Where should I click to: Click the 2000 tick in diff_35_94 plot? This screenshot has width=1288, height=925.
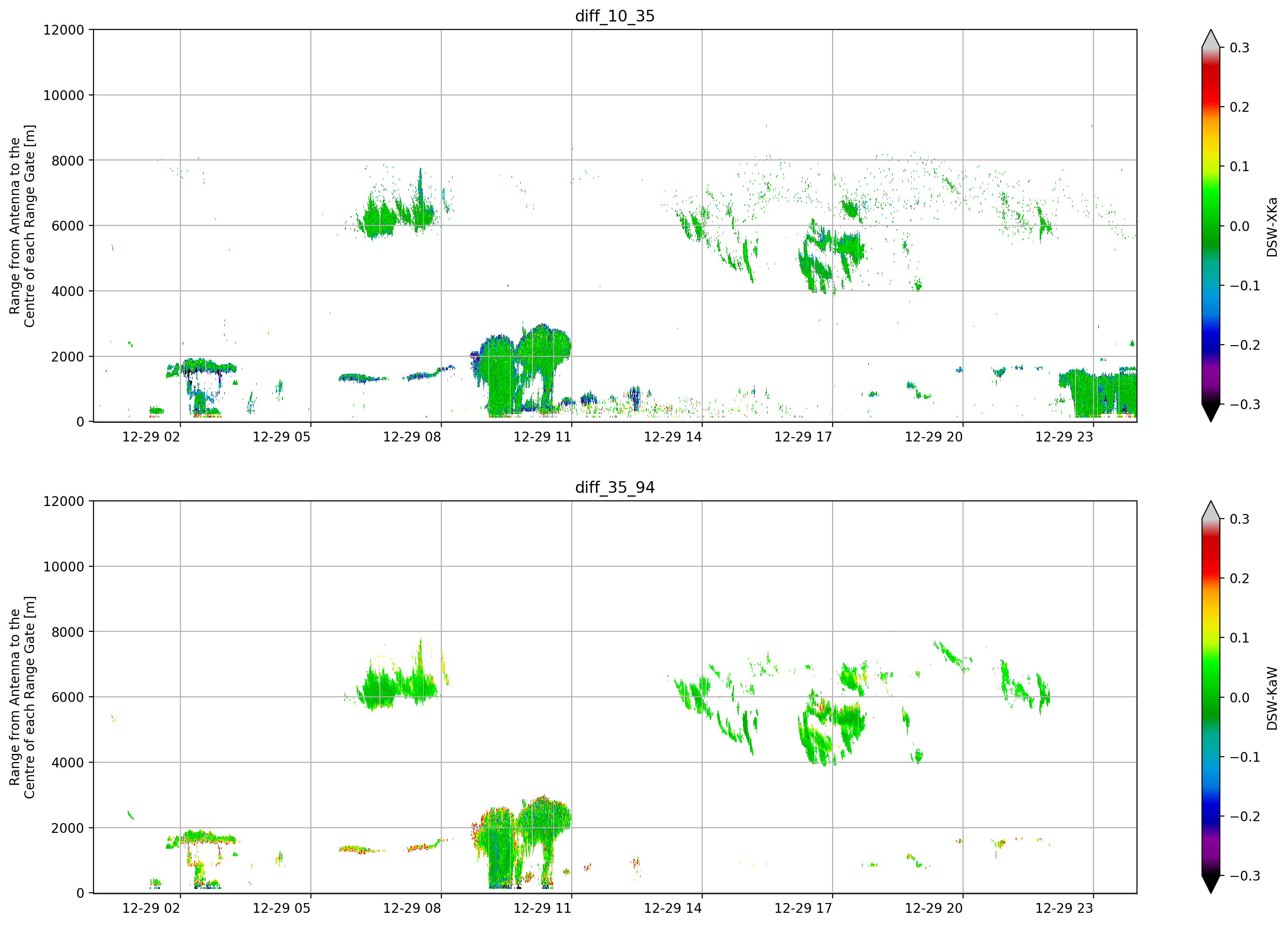(x=68, y=828)
